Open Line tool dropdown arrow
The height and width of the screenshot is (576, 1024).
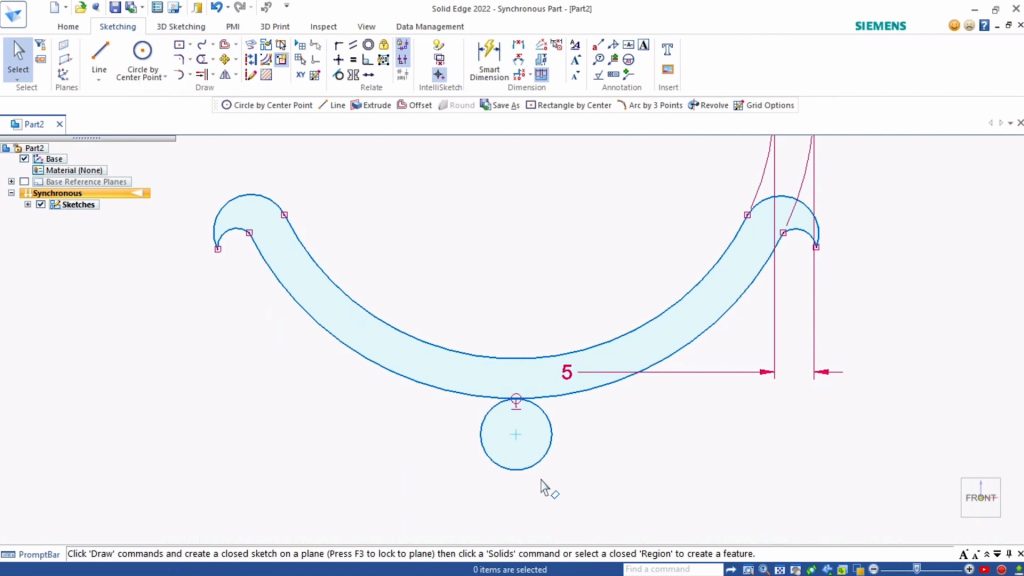coord(99,80)
